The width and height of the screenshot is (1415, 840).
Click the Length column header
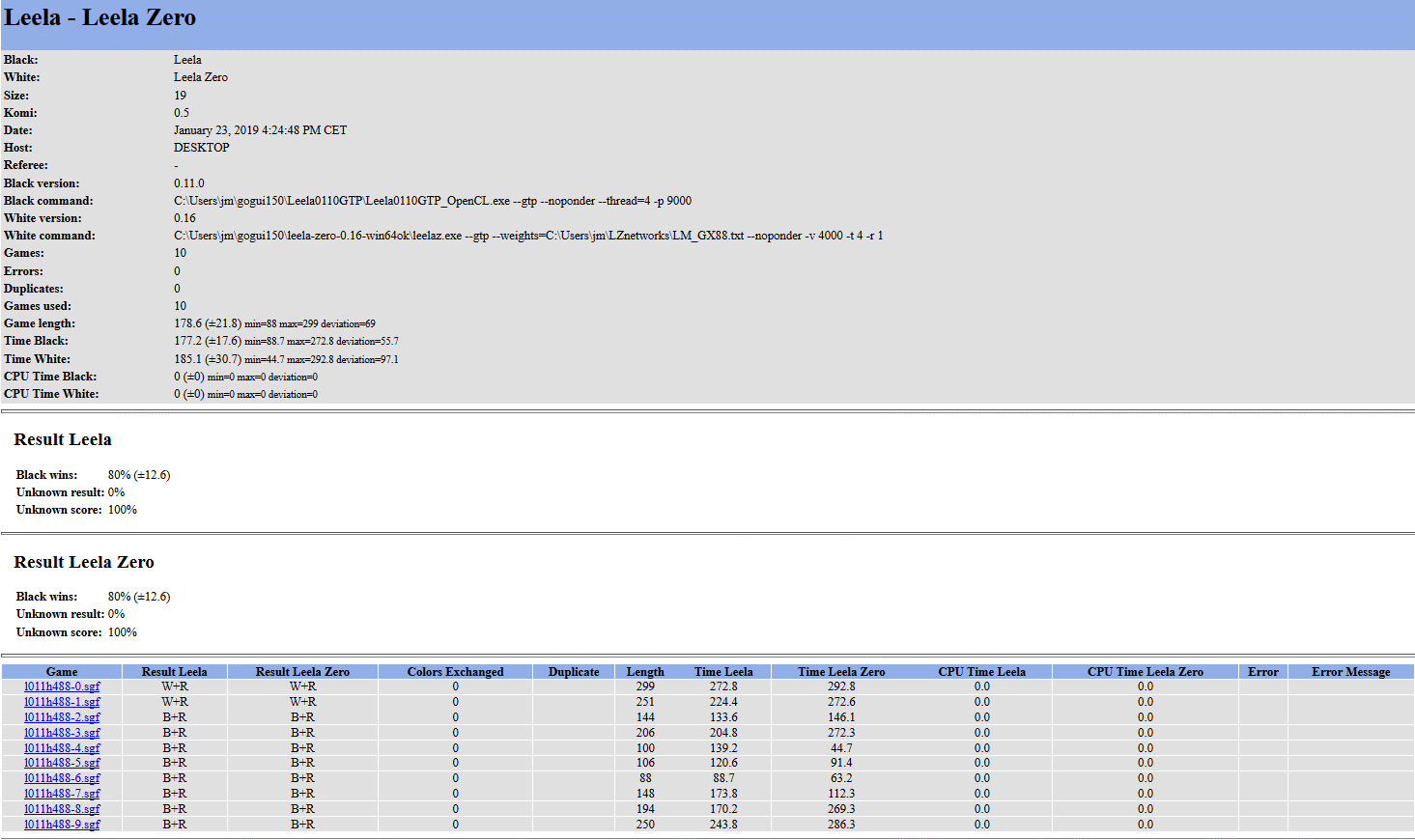[645, 672]
